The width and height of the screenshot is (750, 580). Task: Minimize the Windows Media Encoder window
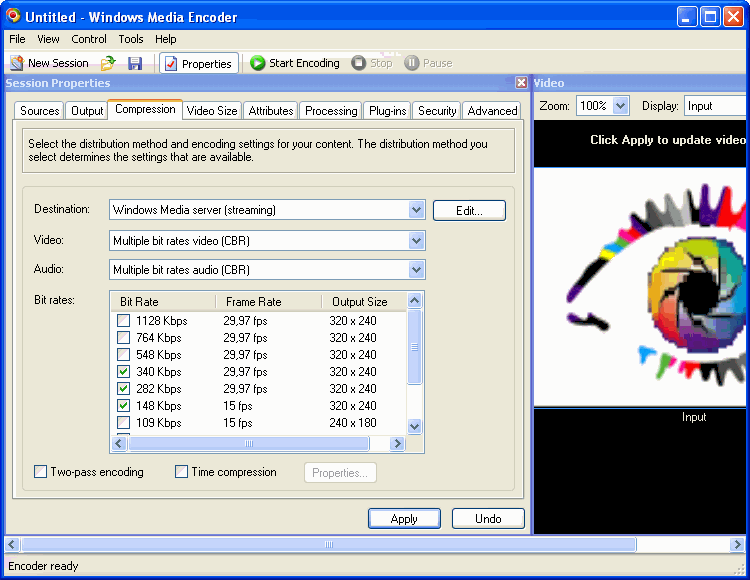coord(687,17)
